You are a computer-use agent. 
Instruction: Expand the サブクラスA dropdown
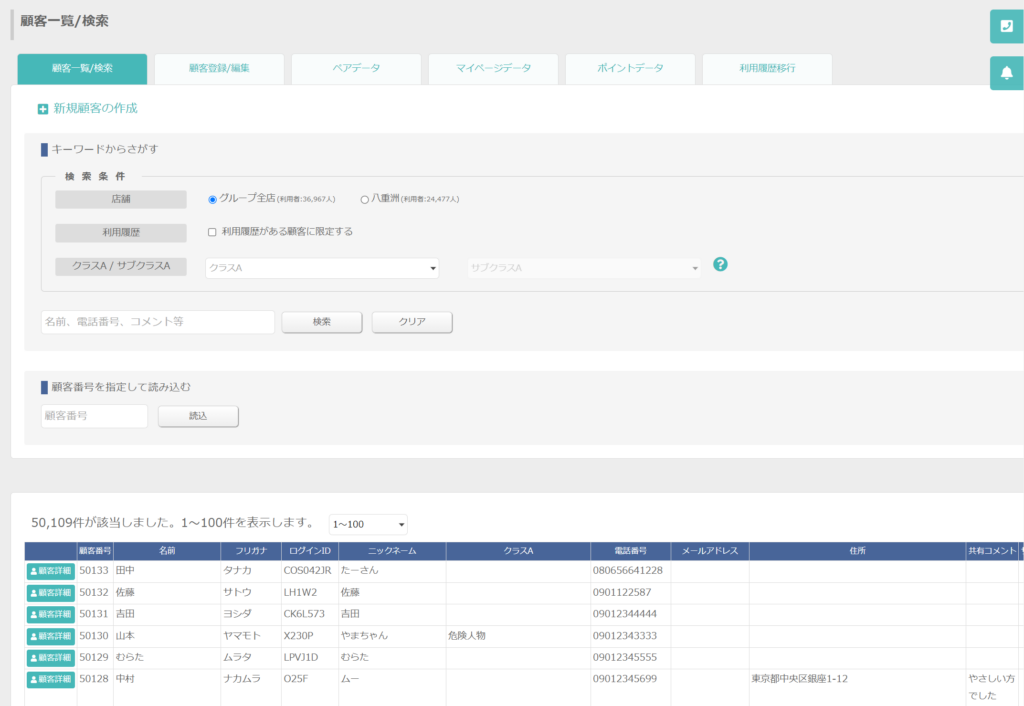click(x=584, y=268)
